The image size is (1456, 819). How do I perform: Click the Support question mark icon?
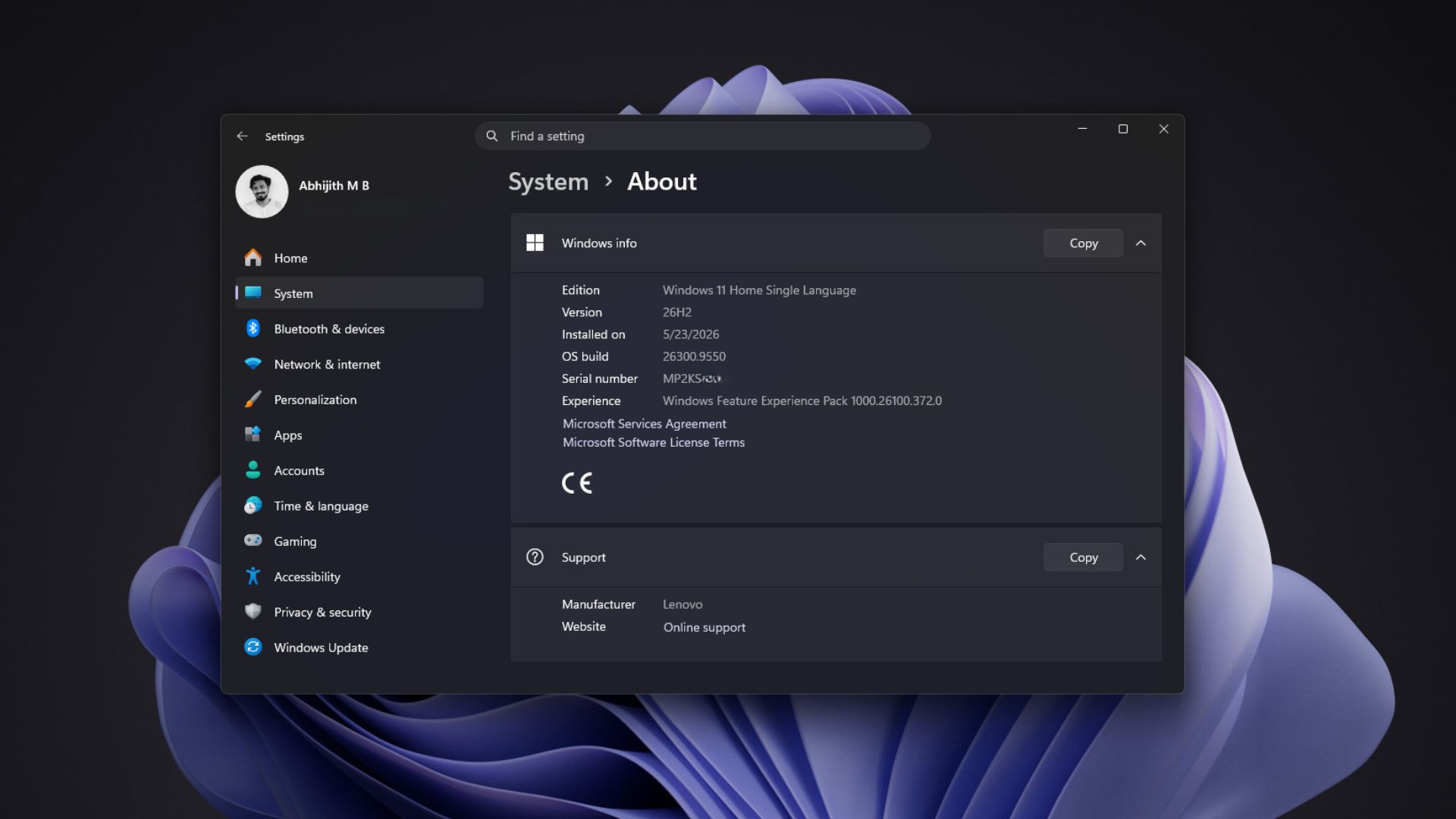[x=535, y=557]
